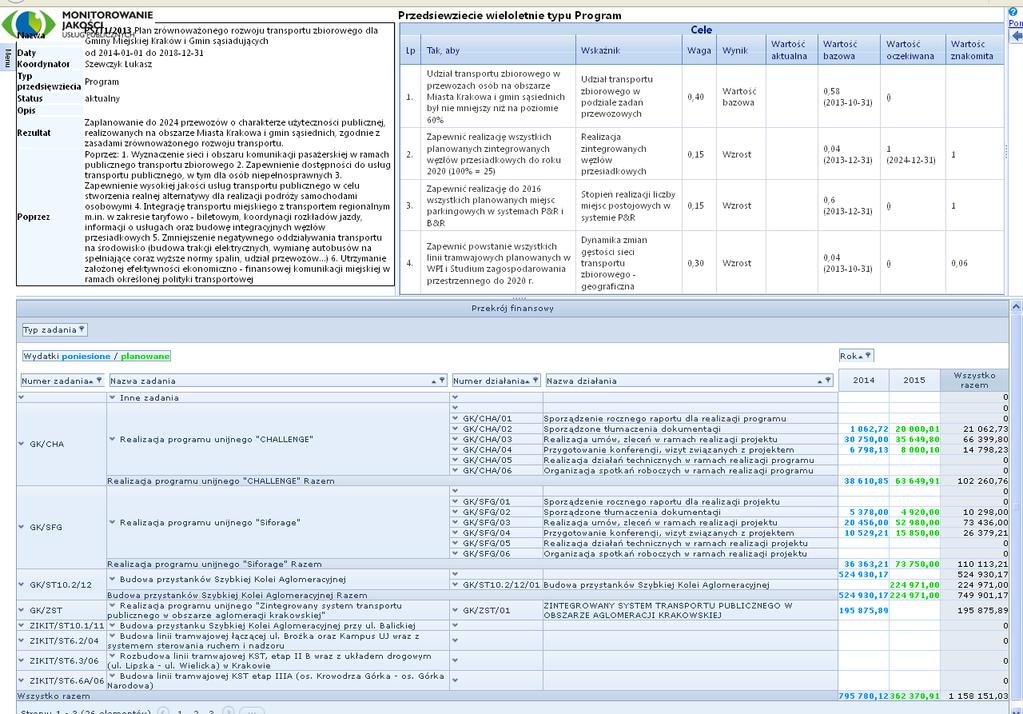
Task: Collapse the Inne zadania chevron
Action: click(112, 397)
